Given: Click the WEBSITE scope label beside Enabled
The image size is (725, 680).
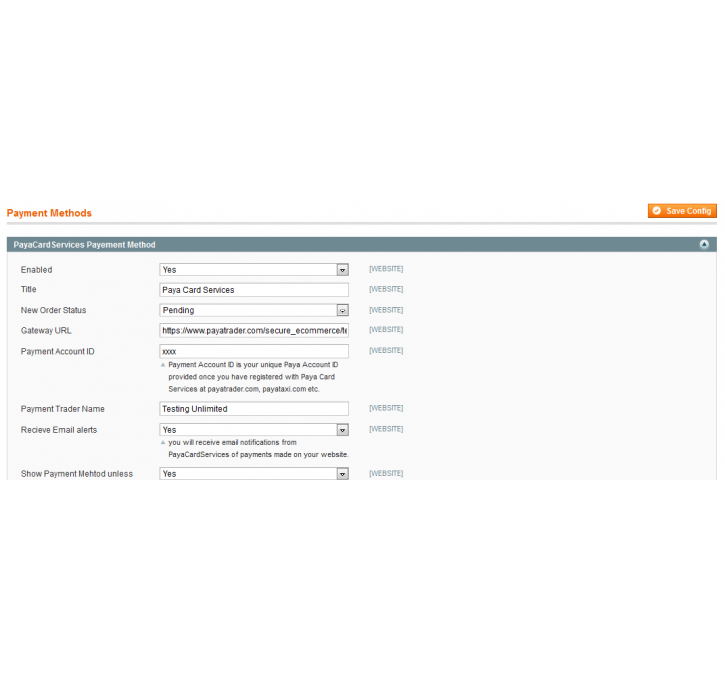Looking at the screenshot, I should (x=386, y=269).
